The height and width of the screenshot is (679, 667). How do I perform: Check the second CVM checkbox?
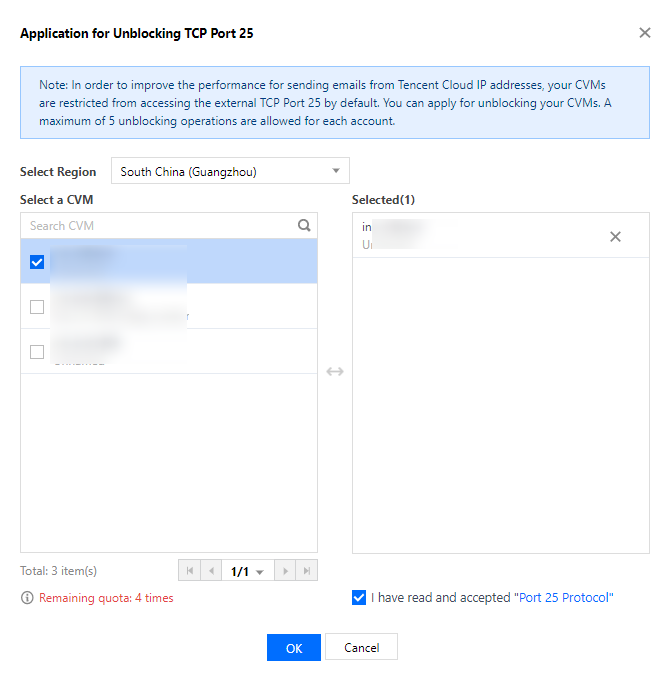(37, 307)
